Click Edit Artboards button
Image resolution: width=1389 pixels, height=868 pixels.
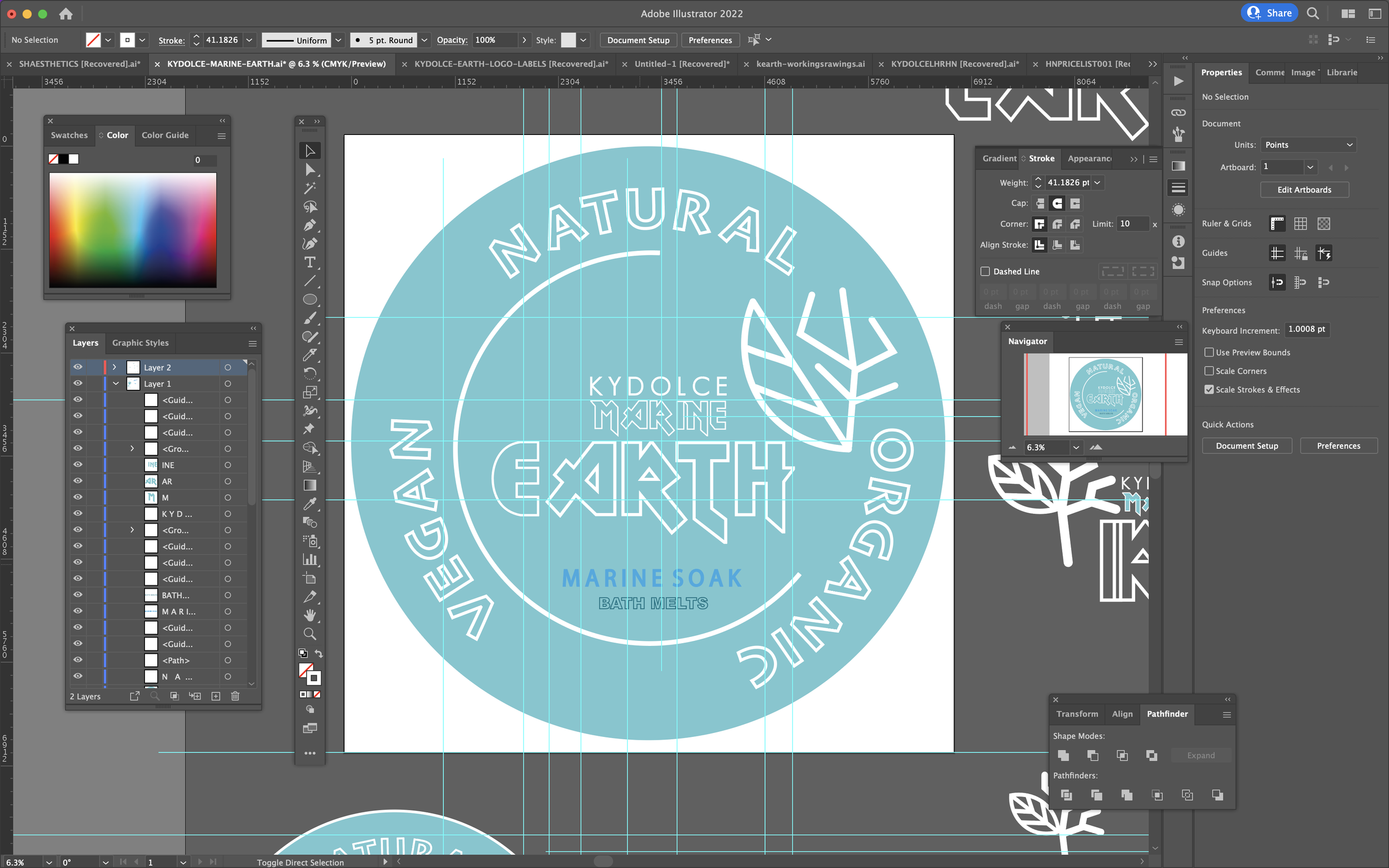1304,190
